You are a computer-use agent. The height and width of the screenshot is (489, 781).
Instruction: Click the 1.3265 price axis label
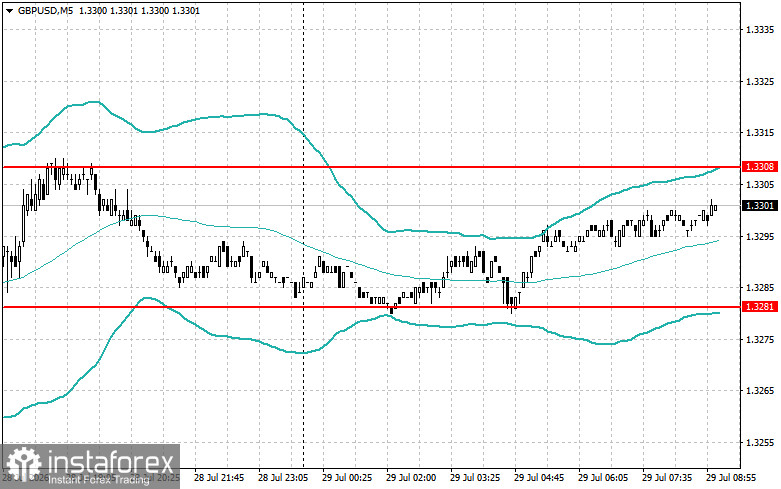(x=760, y=391)
